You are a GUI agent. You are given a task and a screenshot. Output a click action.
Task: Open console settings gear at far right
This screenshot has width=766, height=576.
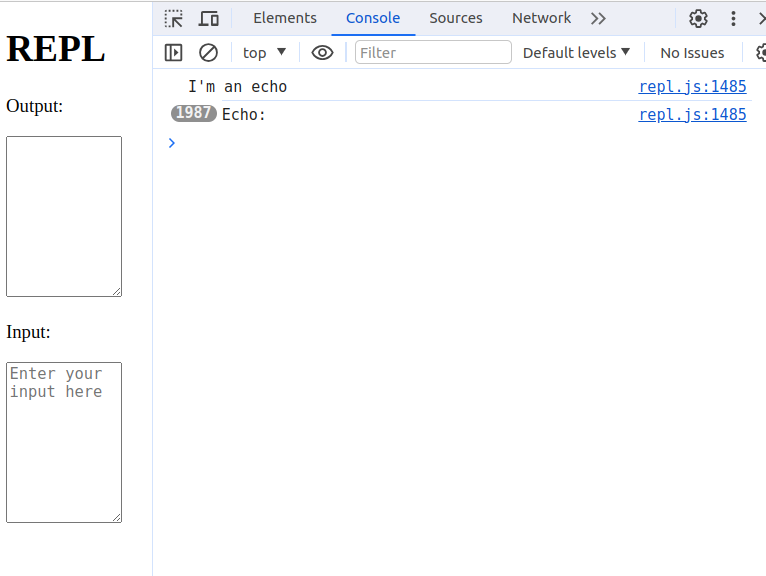[761, 52]
